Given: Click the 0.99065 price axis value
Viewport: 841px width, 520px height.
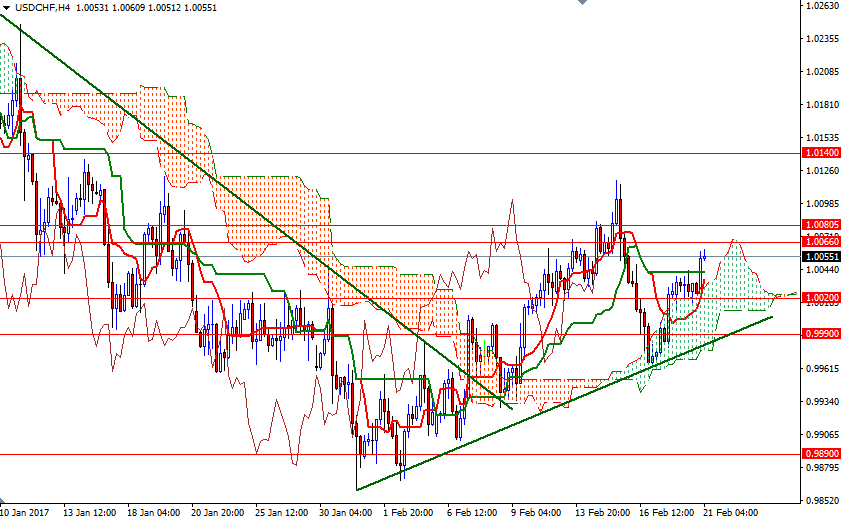Looking at the screenshot, I should point(822,434).
